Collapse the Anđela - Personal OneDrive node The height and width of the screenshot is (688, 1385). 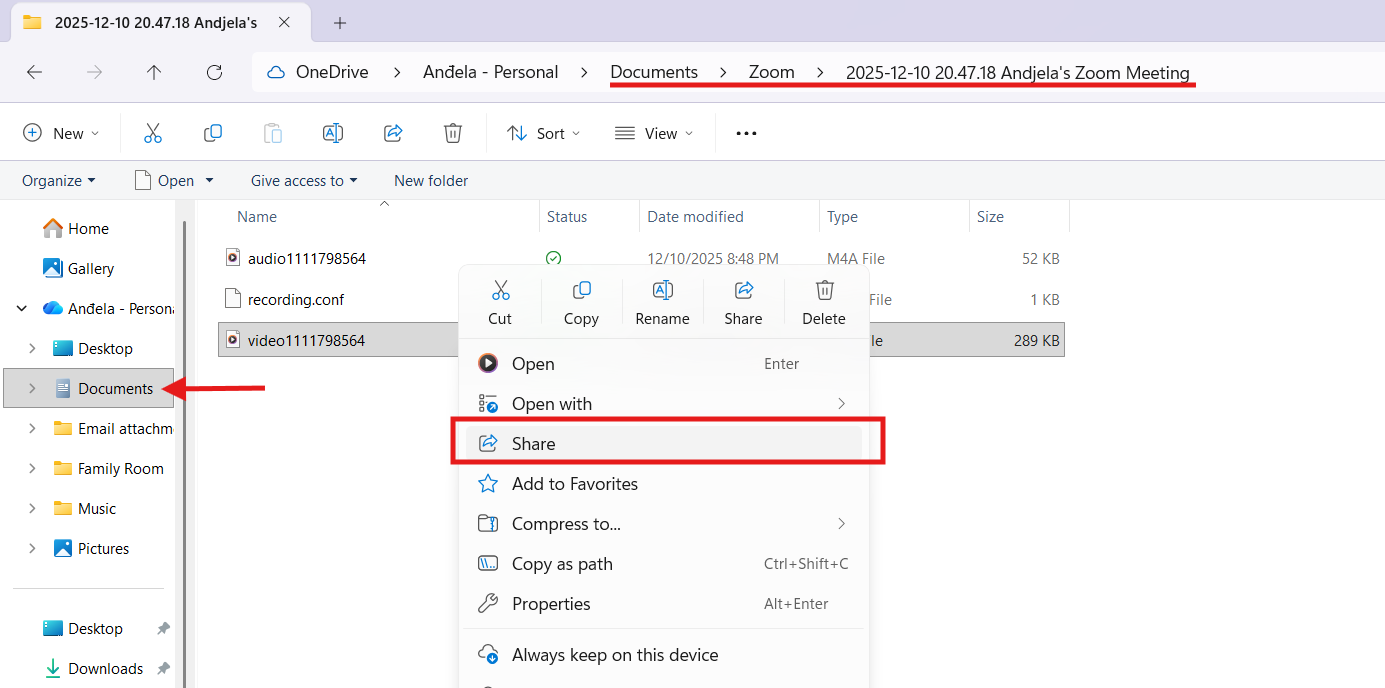(22, 309)
